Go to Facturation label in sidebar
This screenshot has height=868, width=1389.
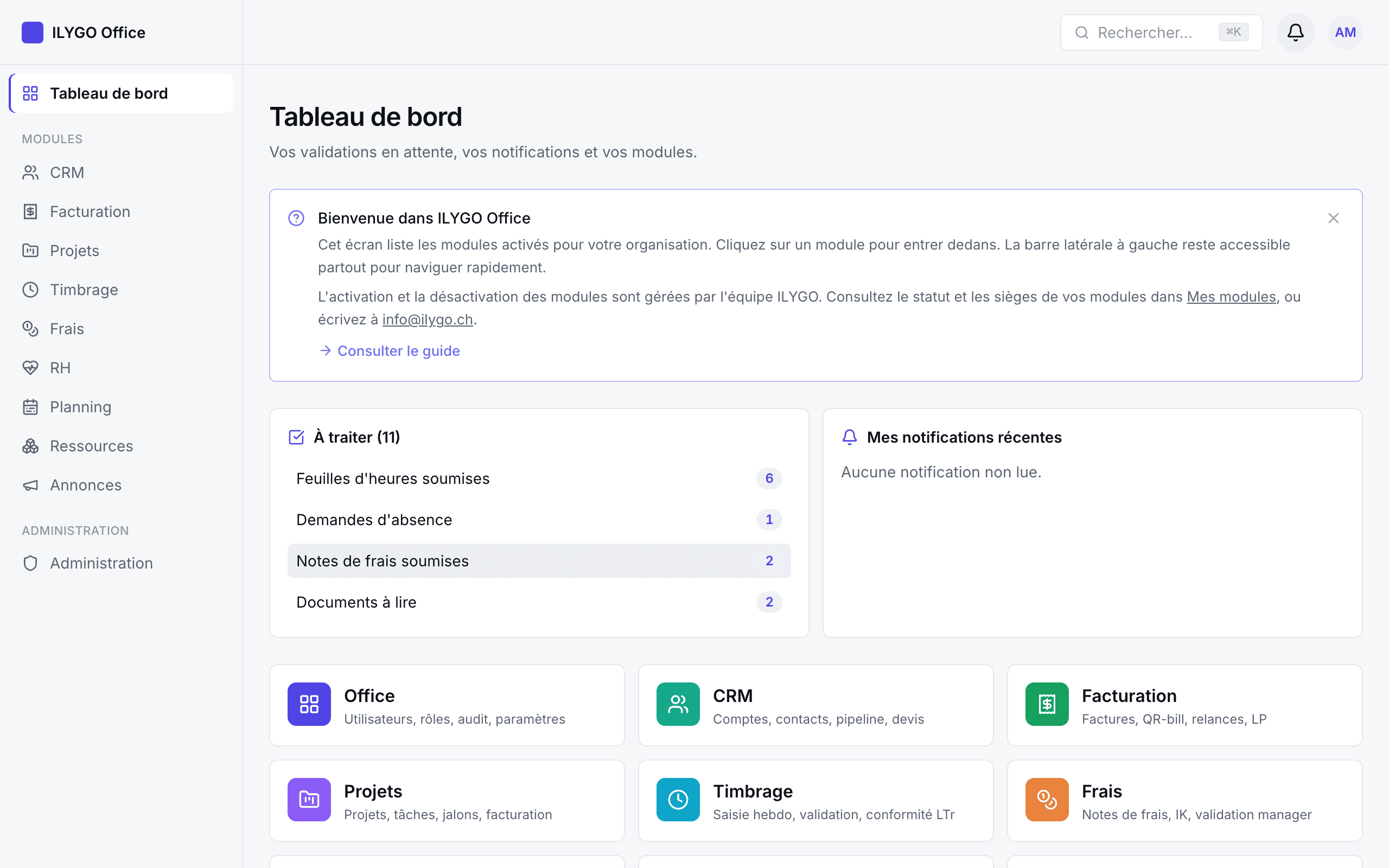[x=90, y=212]
